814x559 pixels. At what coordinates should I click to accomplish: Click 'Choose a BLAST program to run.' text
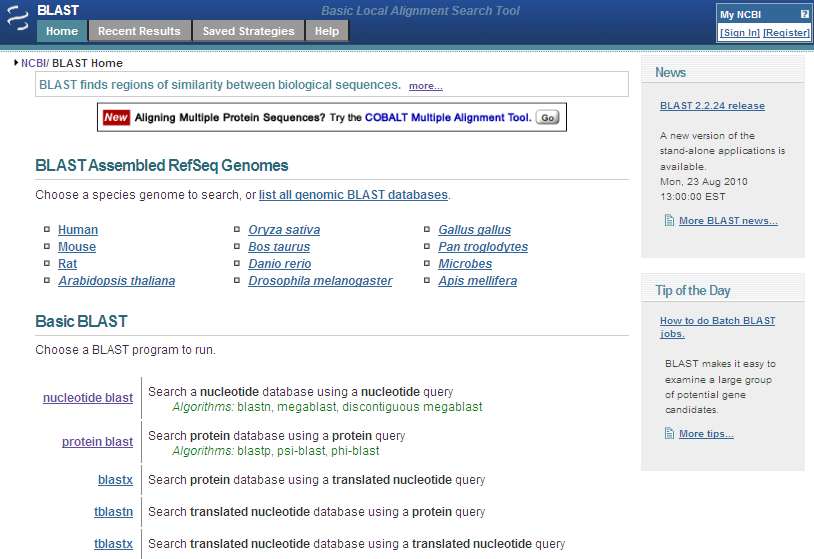pyautogui.click(x=125, y=350)
